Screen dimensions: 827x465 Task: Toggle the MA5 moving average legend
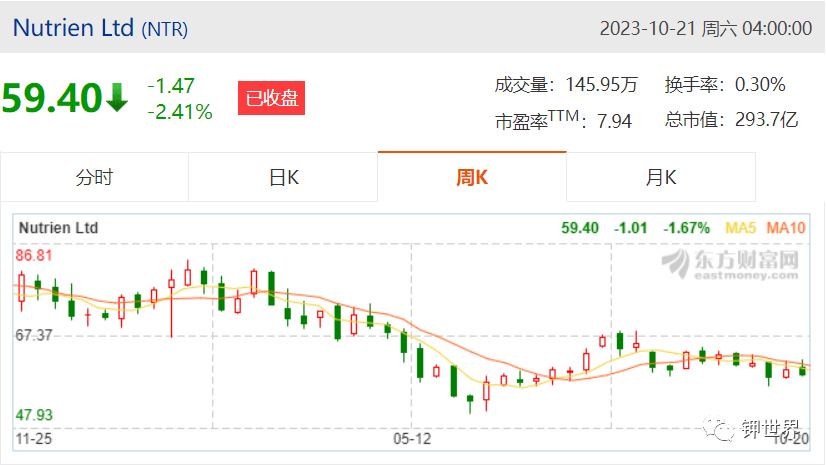741,228
